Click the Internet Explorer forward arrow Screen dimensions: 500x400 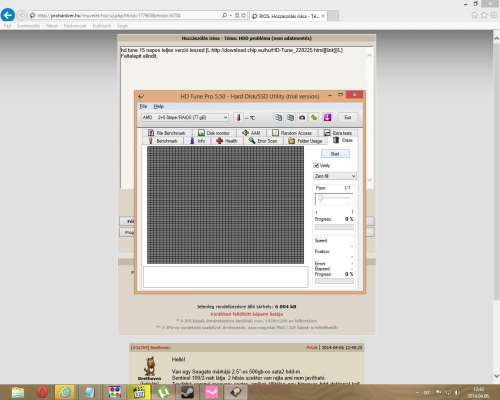coord(22,15)
